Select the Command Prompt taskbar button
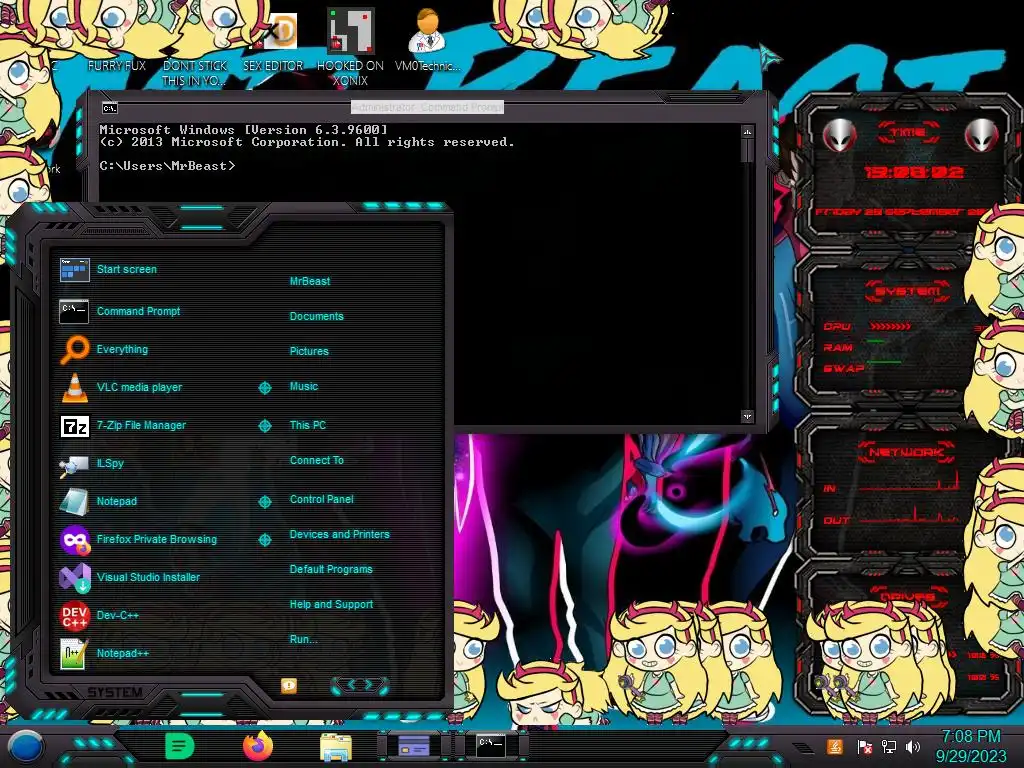1024x768 pixels. pyautogui.click(x=491, y=746)
